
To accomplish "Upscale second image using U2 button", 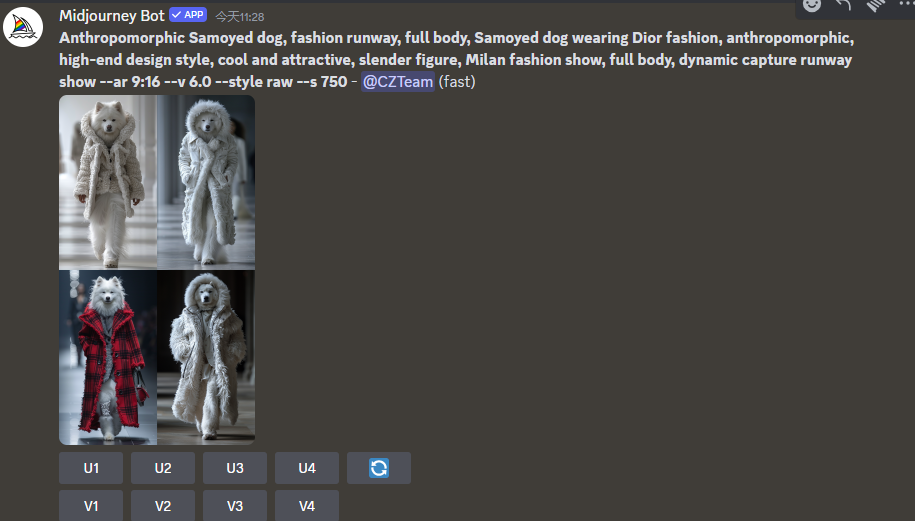I will pyautogui.click(x=163, y=468).
